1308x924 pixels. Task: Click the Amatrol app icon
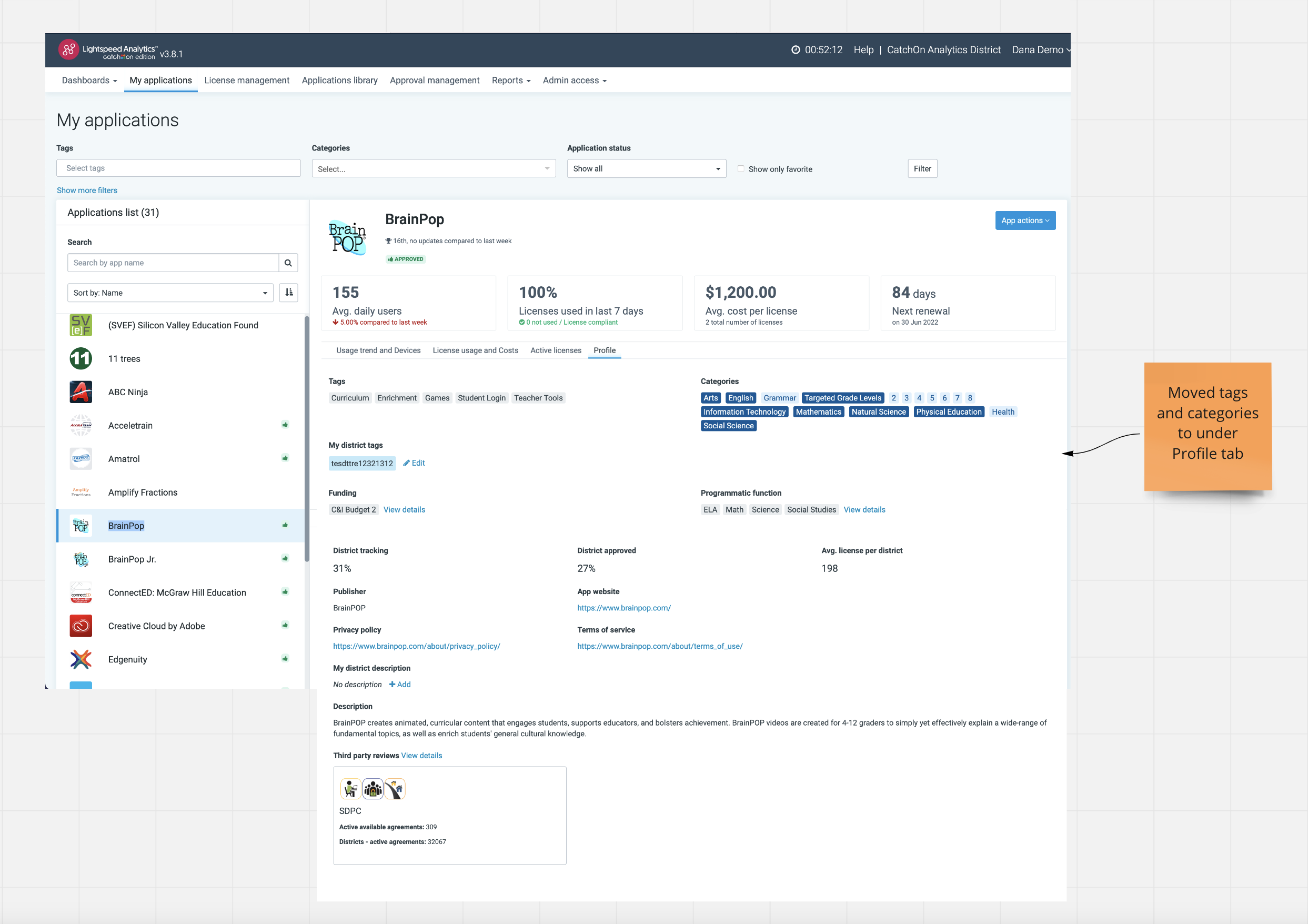81,459
